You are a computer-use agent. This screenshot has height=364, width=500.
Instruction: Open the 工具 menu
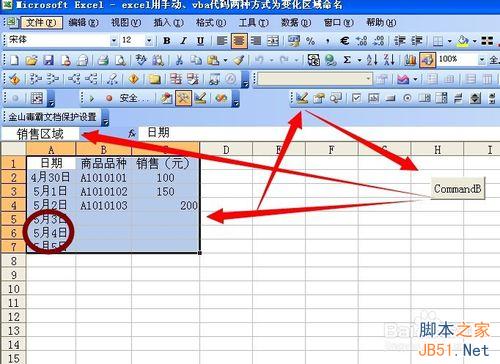point(253,23)
